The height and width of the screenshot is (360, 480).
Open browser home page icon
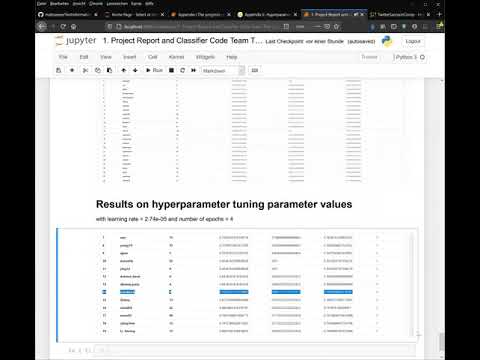pos(74,26)
